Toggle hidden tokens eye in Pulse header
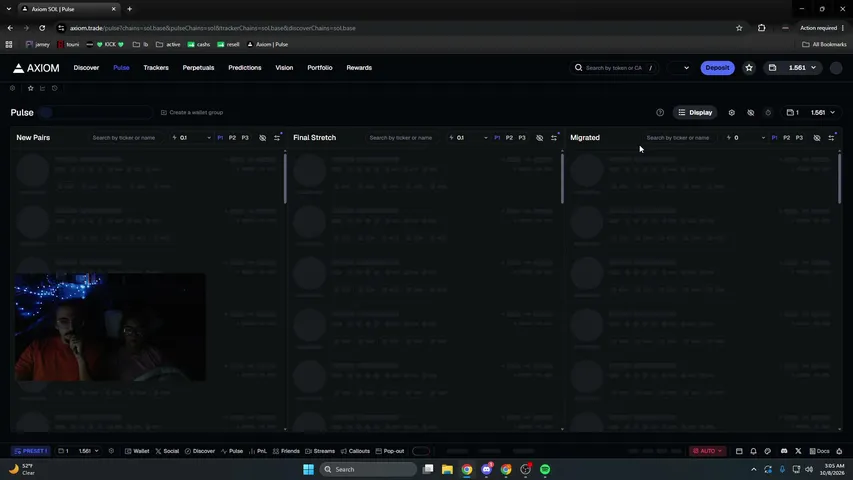The height and width of the screenshot is (480, 853). [751, 113]
